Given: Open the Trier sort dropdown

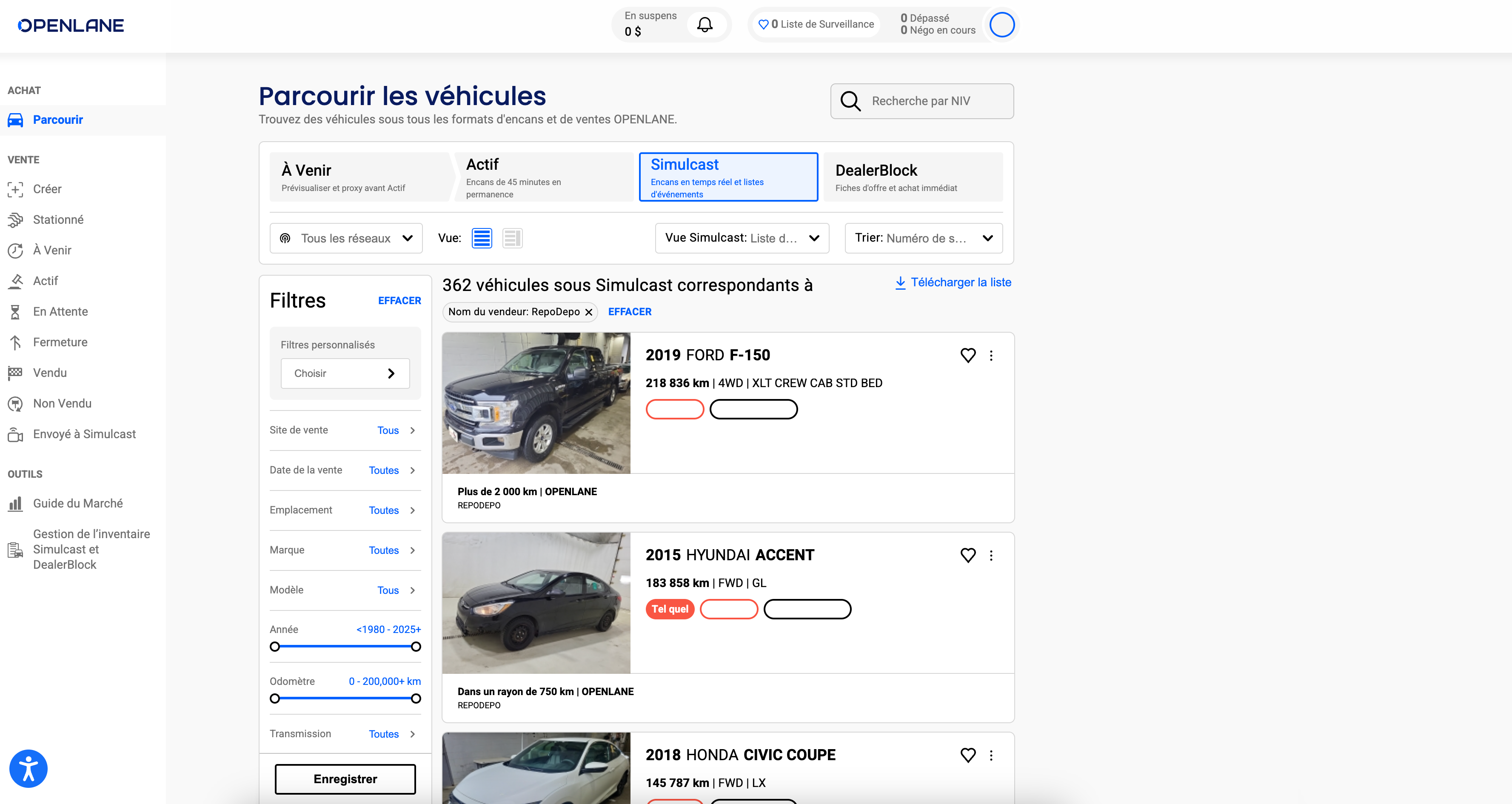Looking at the screenshot, I should [x=923, y=238].
